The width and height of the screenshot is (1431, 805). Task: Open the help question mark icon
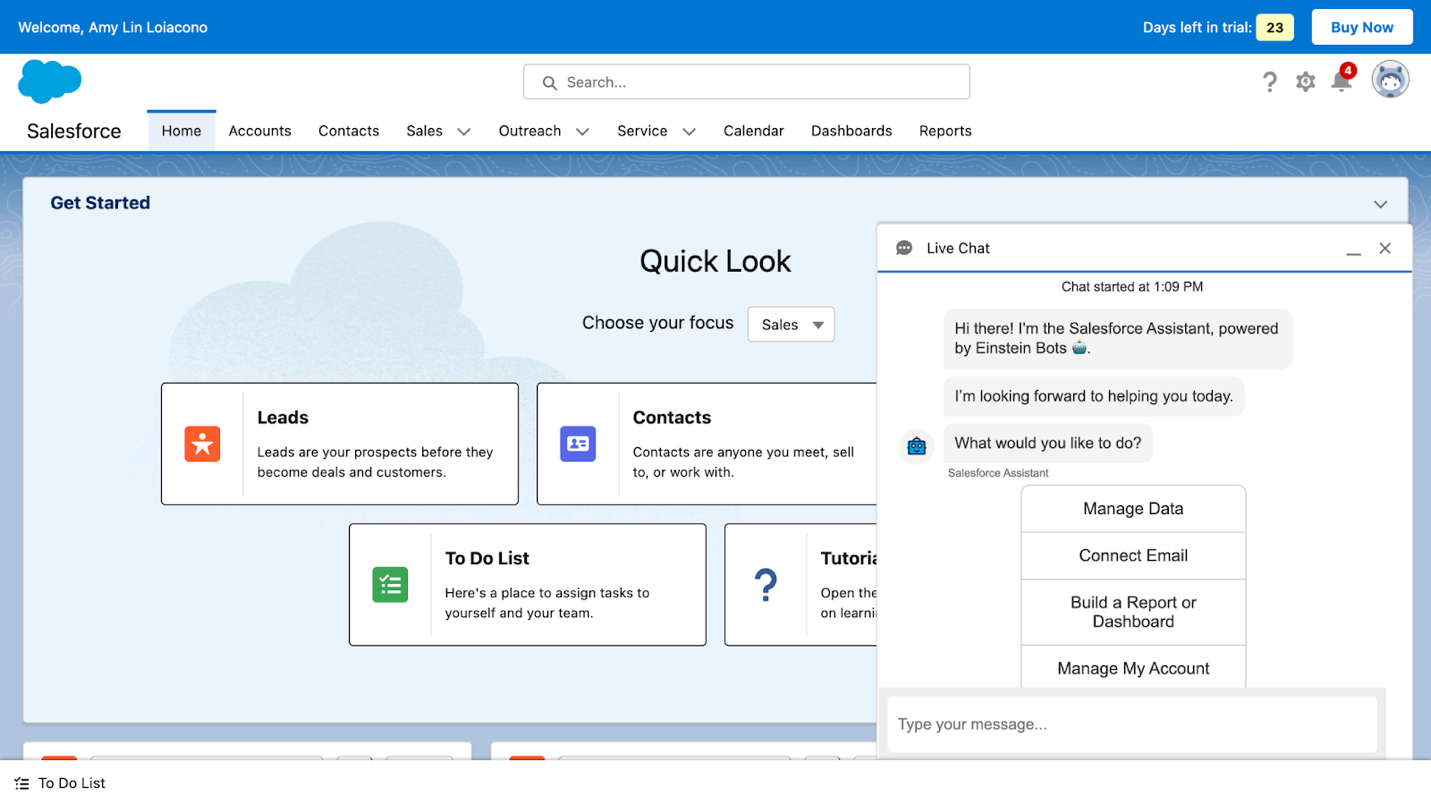[1269, 82]
